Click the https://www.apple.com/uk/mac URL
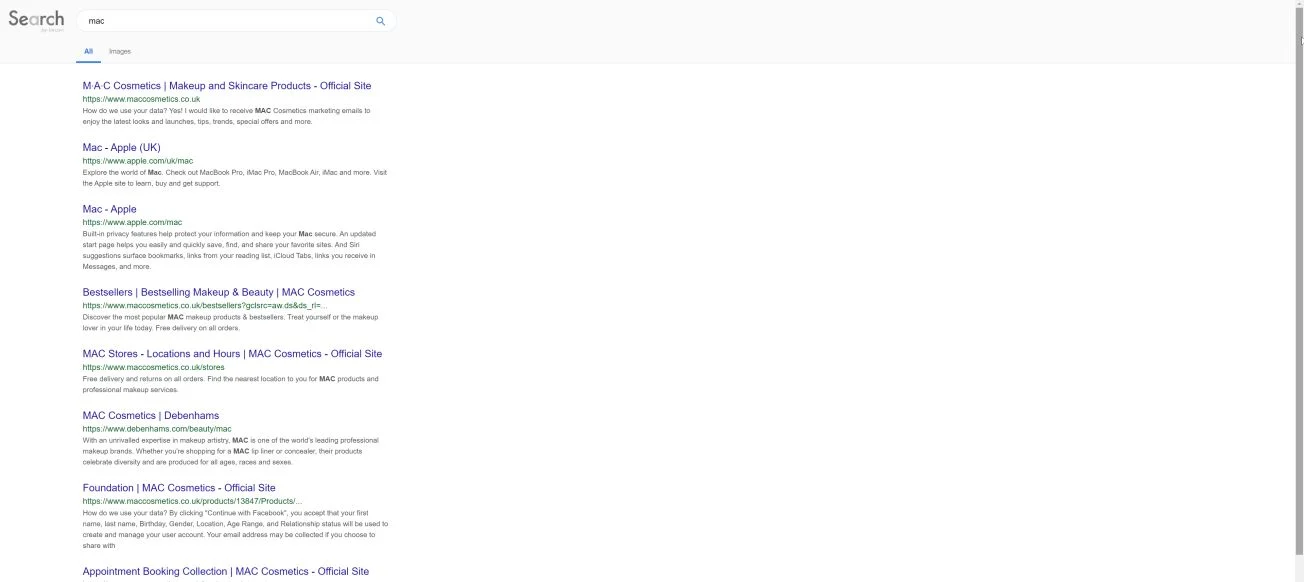Viewport: 1304px width, 582px height. click(x=138, y=161)
